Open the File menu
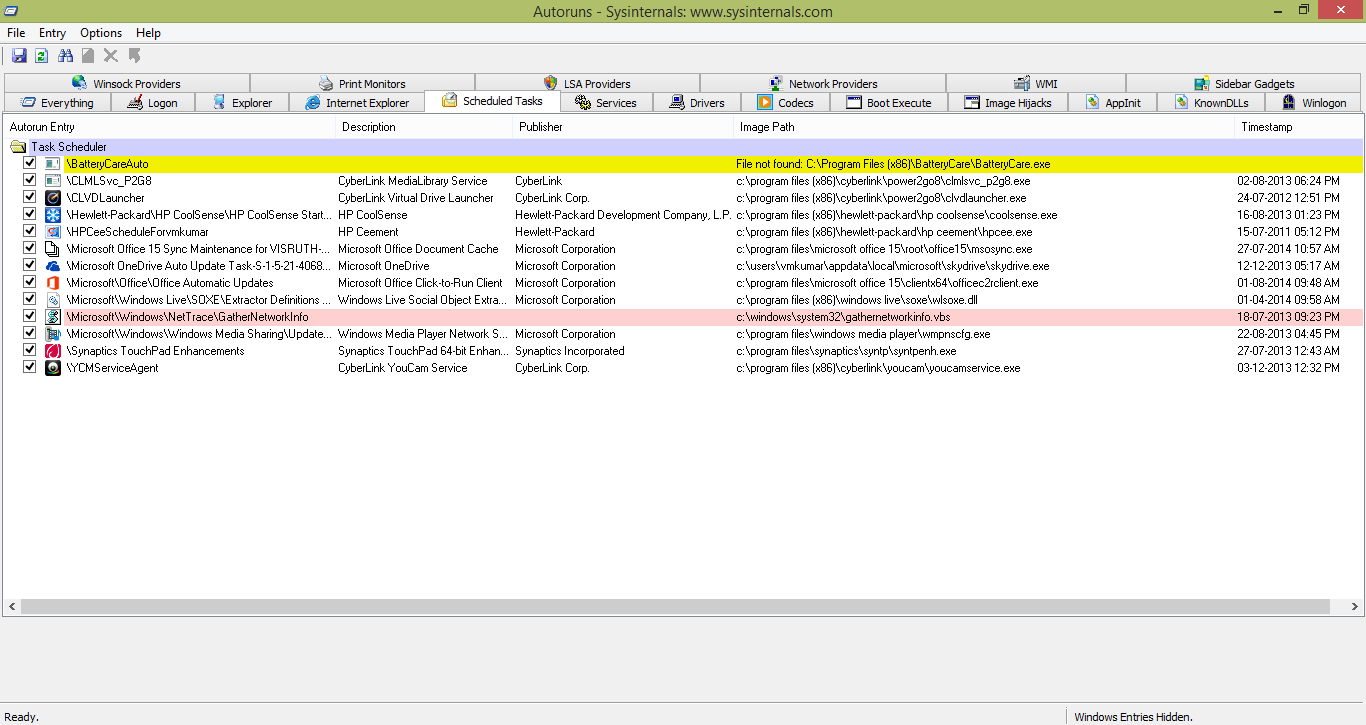 point(16,33)
